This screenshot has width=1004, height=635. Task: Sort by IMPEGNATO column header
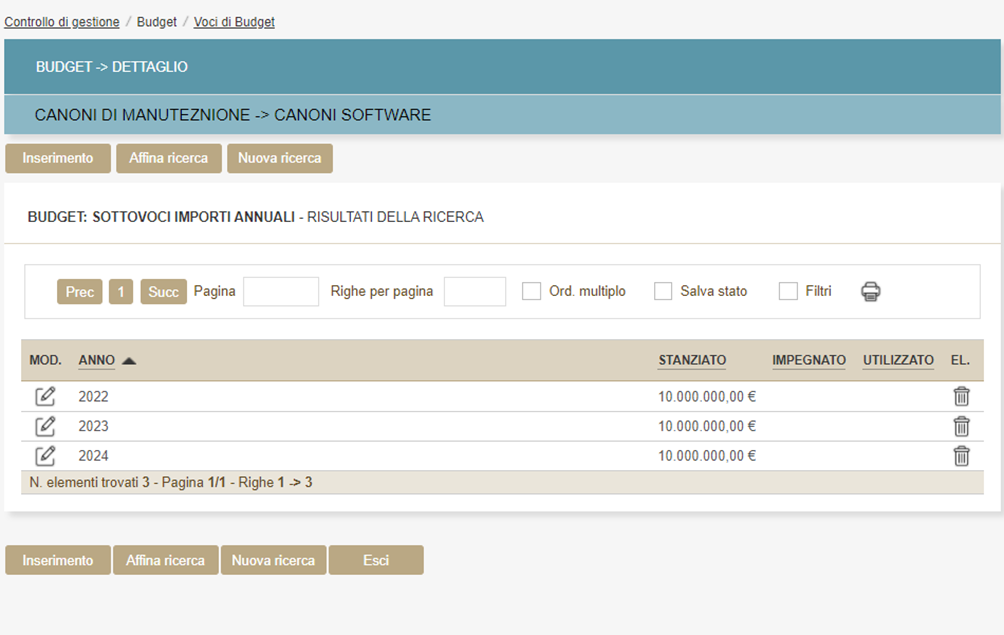[809, 360]
